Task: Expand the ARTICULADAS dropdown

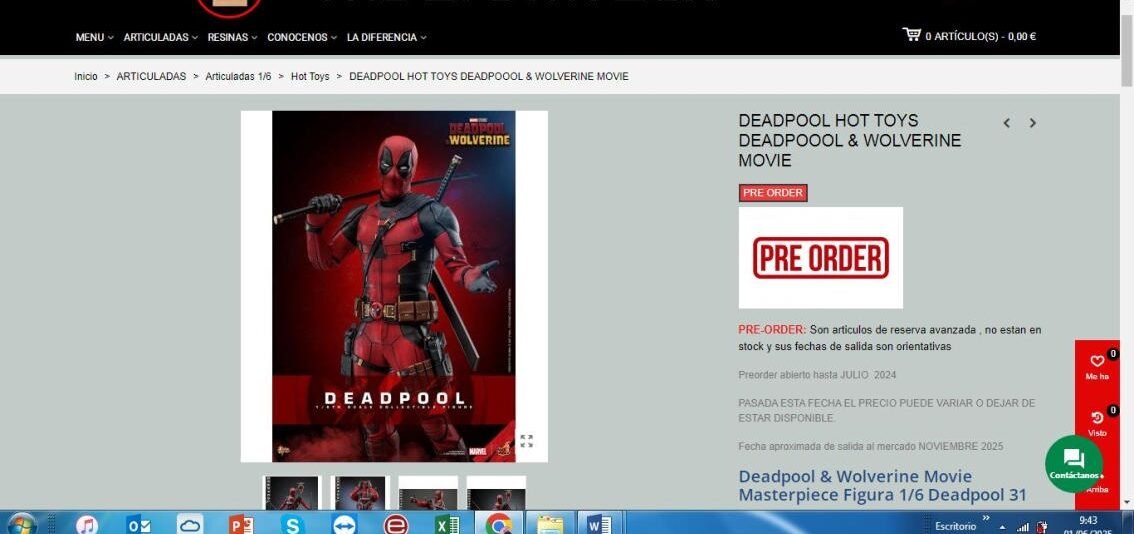Action: click(x=161, y=37)
